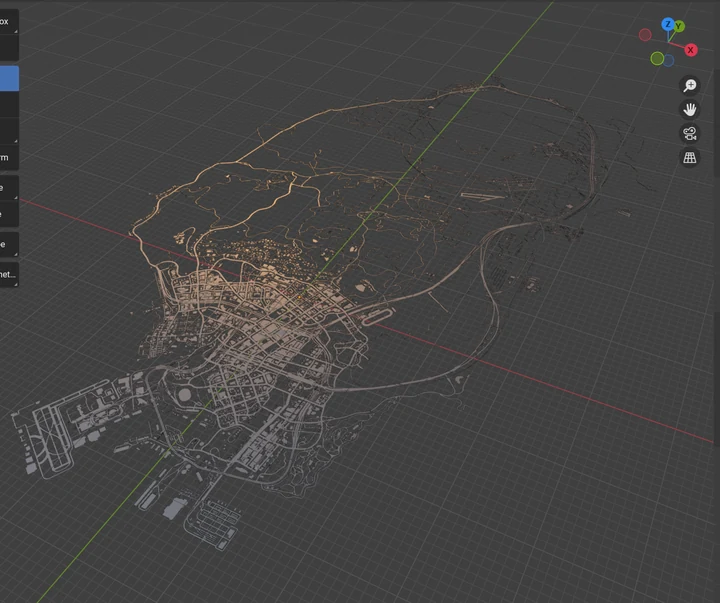Snap view to negative Z faded blue circle
Image resolution: width=720 pixels, height=603 pixels.
[x=669, y=60]
